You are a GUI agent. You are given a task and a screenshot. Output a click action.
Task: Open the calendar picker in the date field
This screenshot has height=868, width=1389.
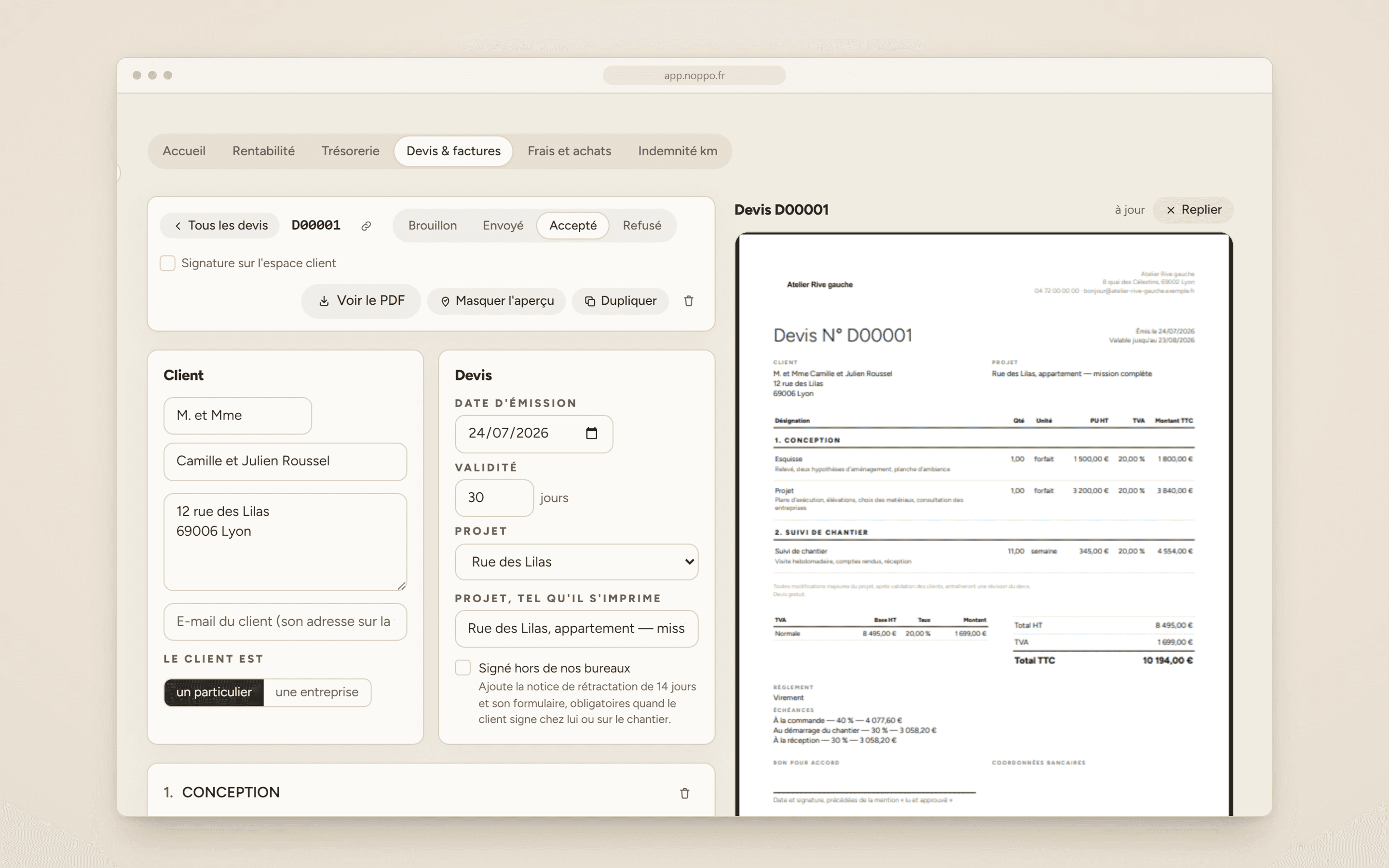click(x=591, y=434)
